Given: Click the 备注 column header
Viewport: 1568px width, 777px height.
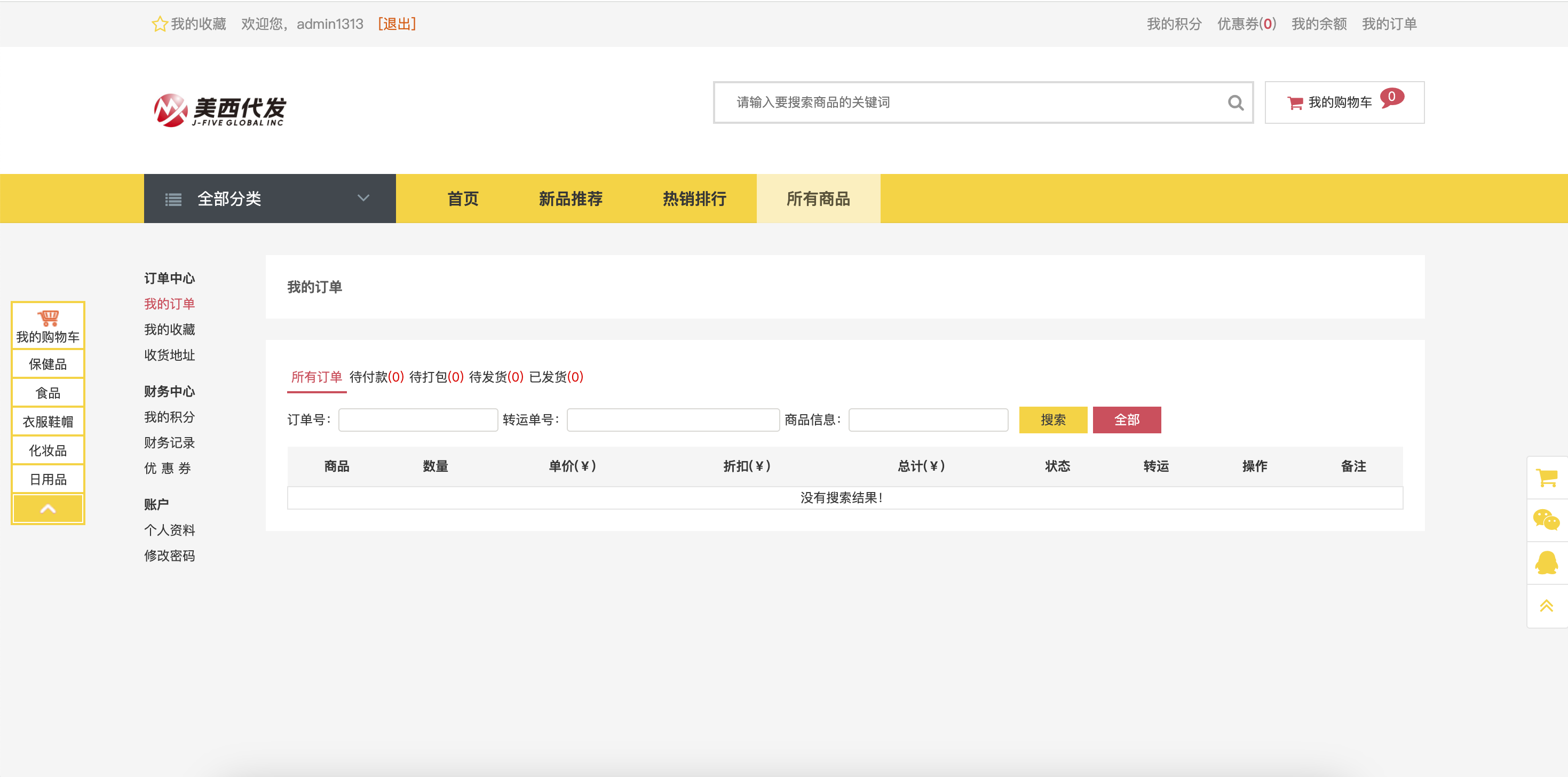Looking at the screenshot, I should click(x=1353, y=466).
